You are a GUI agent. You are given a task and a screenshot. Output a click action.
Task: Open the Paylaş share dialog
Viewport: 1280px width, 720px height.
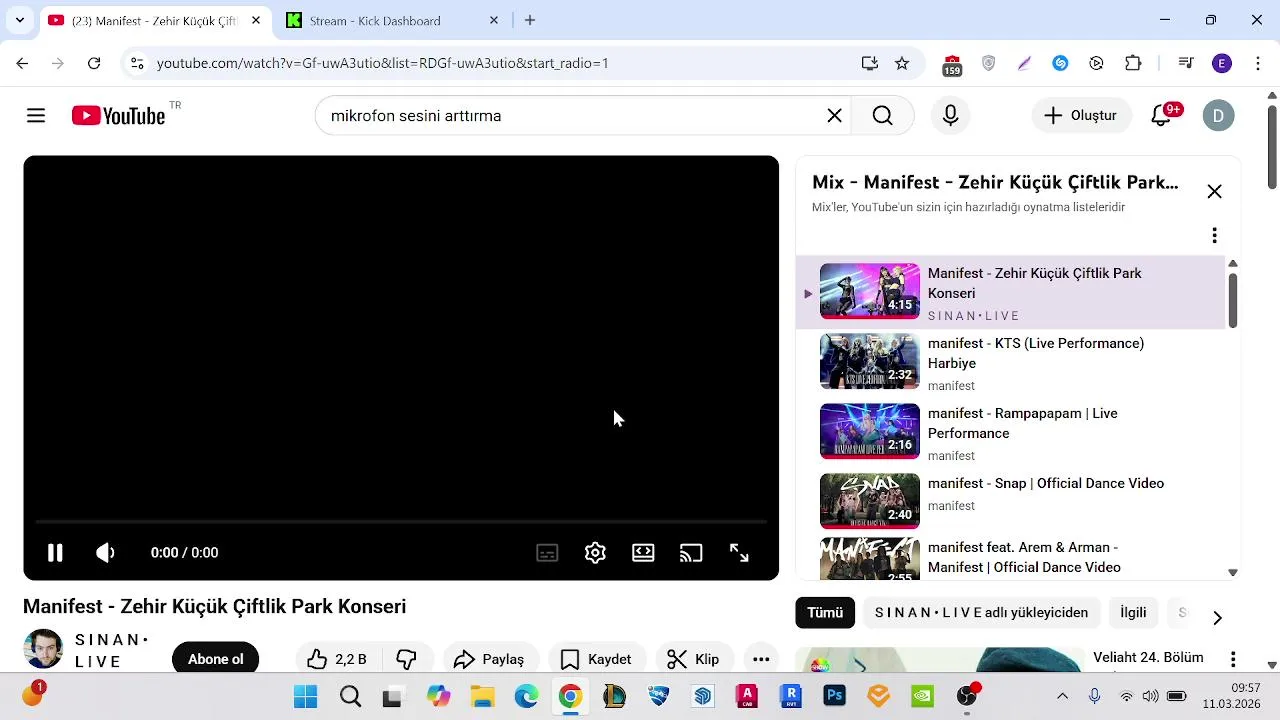[x=489, y=659]
